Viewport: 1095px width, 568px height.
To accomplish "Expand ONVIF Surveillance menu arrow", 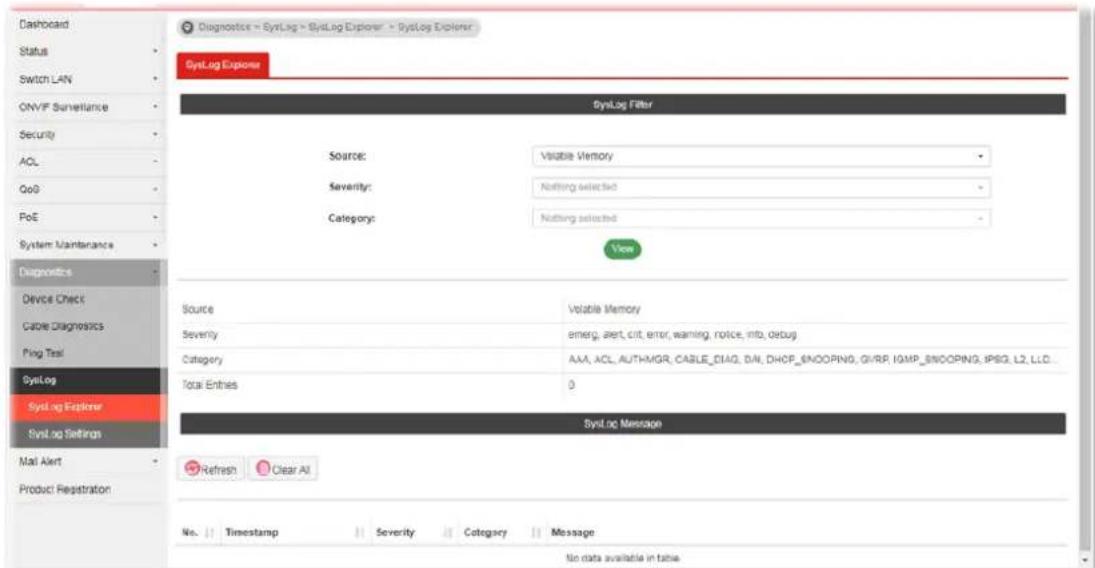I will (154, 107).
